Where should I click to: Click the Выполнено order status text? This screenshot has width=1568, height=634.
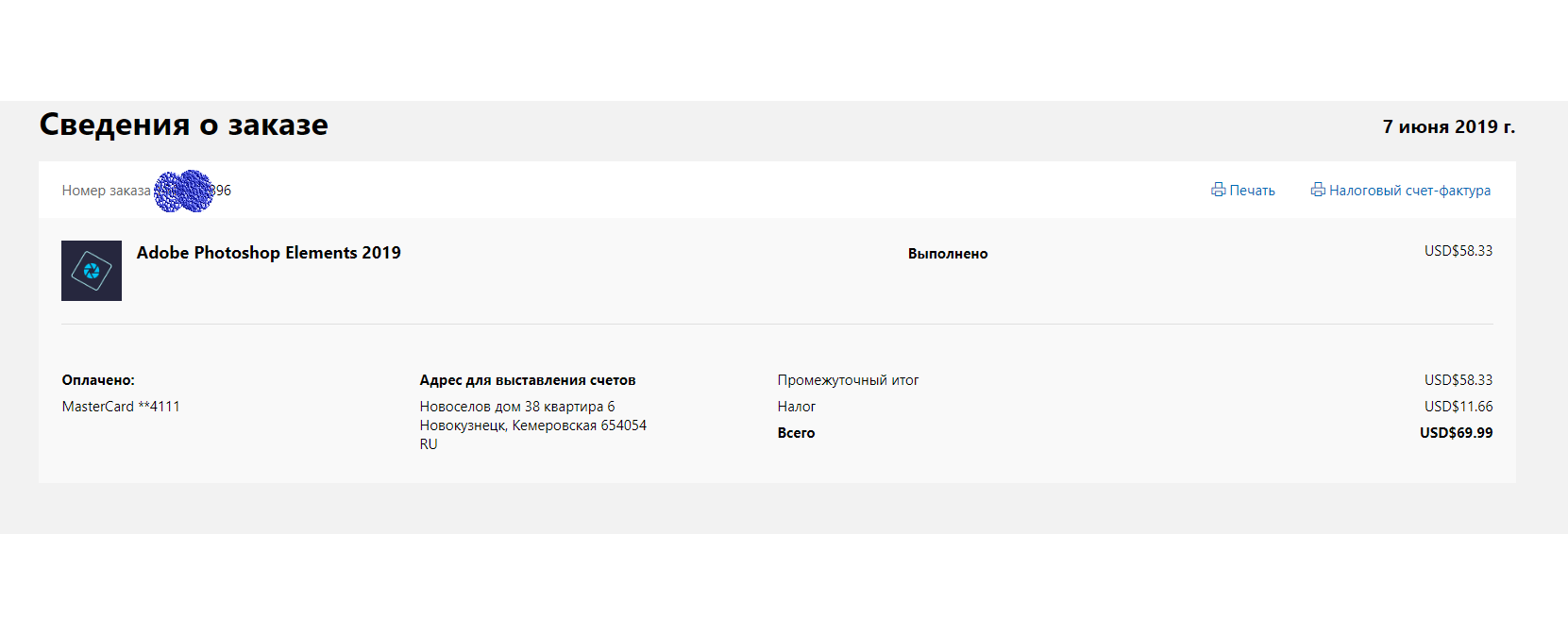click(948, 254)
